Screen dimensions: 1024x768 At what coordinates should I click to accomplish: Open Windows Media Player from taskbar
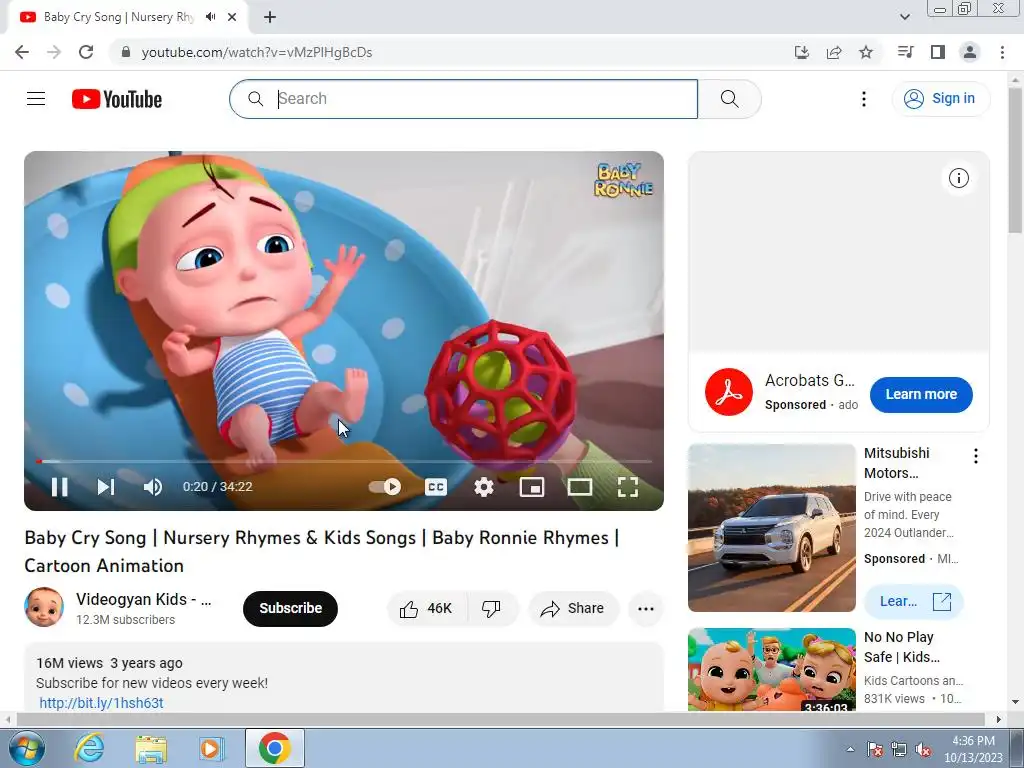(x=212, y=748)
